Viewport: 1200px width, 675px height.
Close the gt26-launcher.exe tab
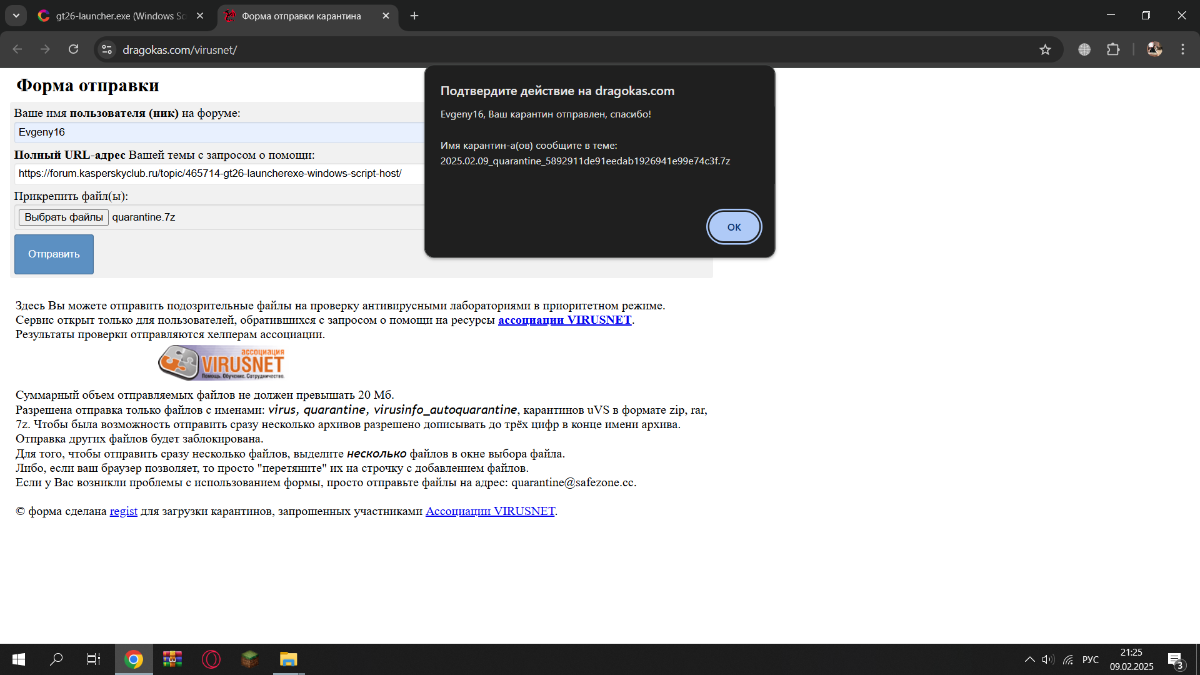pyautogui.click(x=199, y=16)
